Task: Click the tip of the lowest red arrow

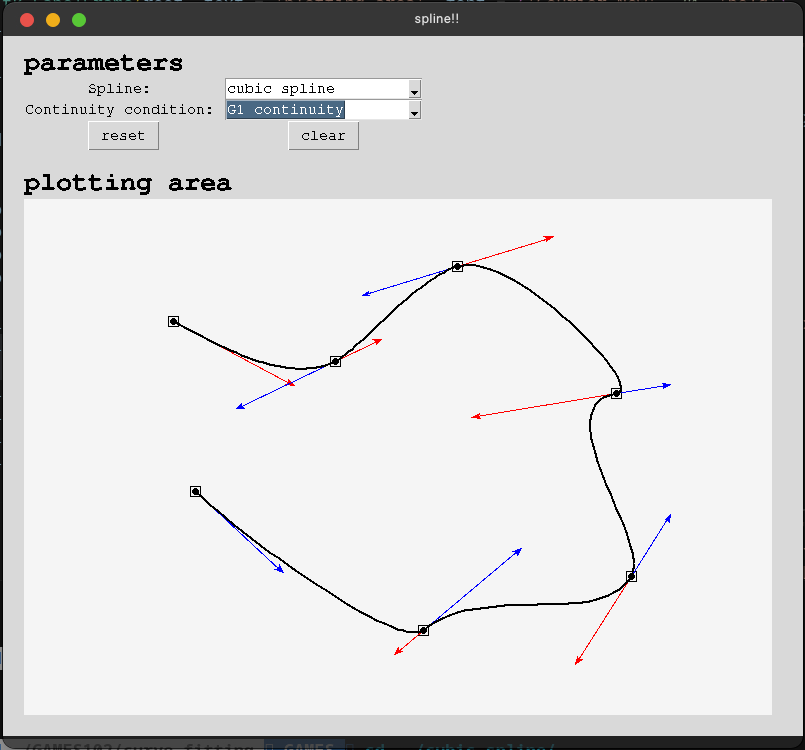Action: tap(576, 664)
